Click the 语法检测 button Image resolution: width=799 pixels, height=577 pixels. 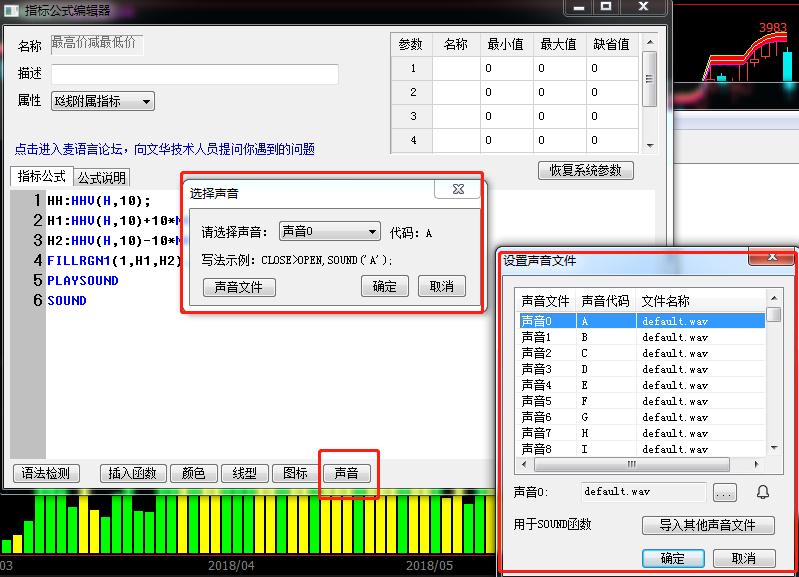pos(46,473)
